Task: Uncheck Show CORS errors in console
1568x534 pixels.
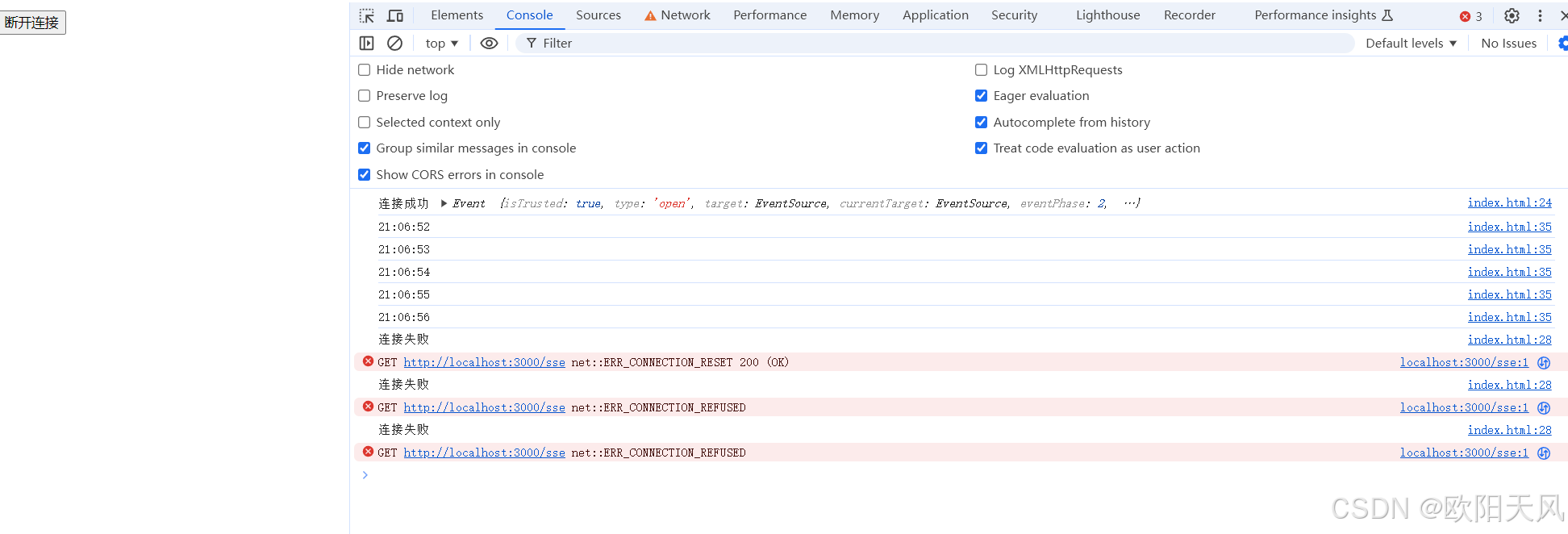Action: [x=365, y=175]
